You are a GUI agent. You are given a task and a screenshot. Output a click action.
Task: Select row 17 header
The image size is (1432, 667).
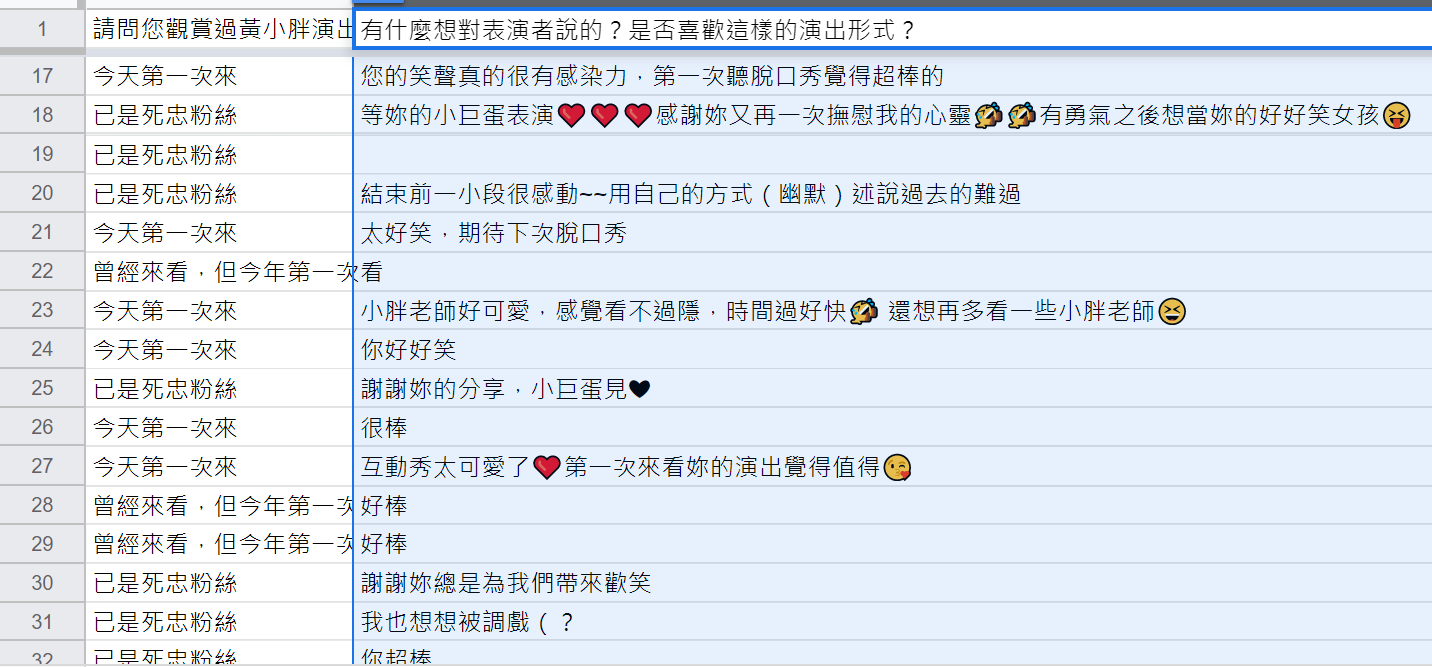pos(42,76)
